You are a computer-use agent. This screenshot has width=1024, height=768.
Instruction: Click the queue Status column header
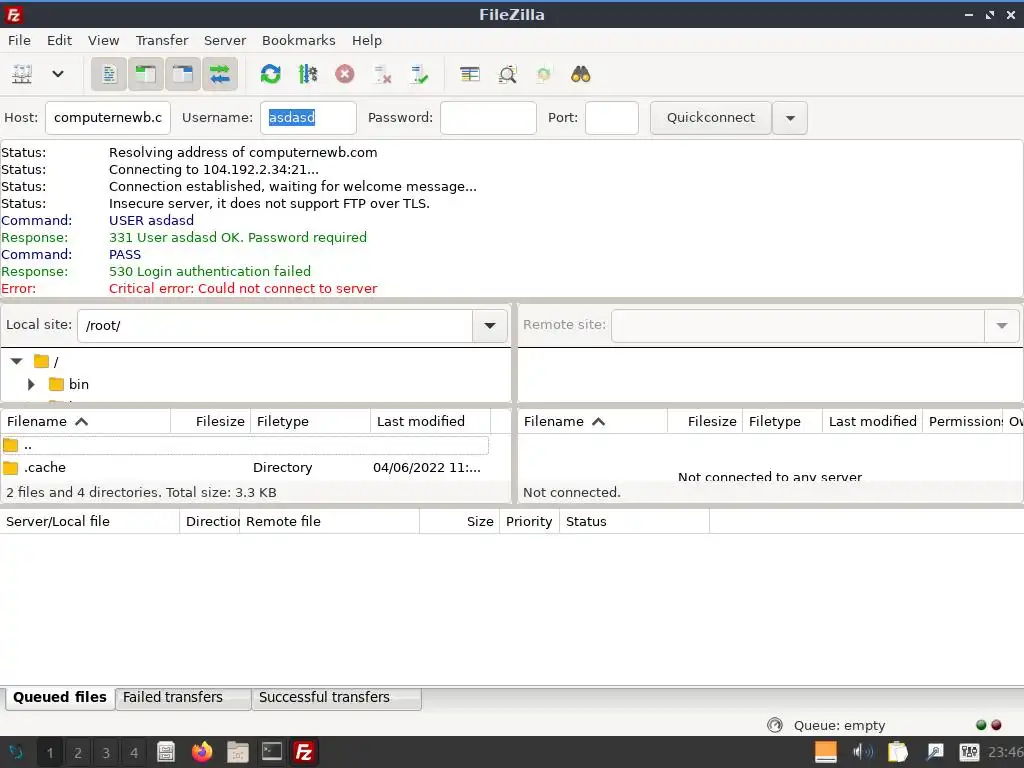pyautogui.click(x=634, y=521)
